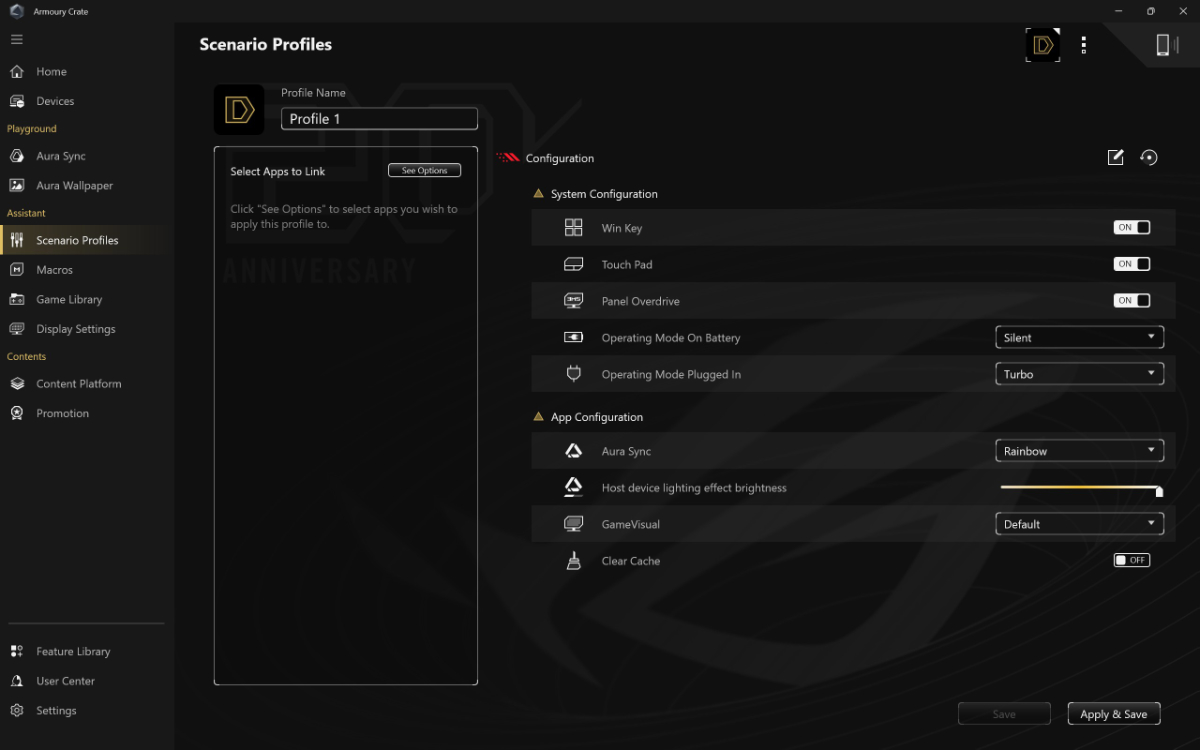The width and height of the screenshot is (1200, 750).
Task: Click the Content Platform sidebar icon
Action: point(17,384)
